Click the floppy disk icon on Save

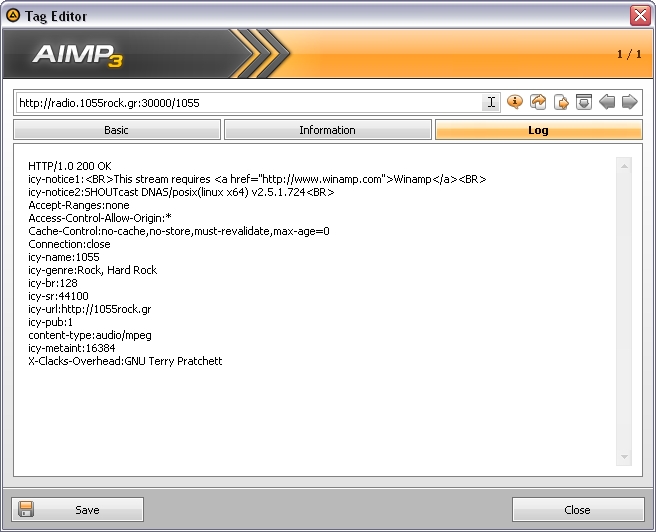pyautogui.click(x=26, y=509)
